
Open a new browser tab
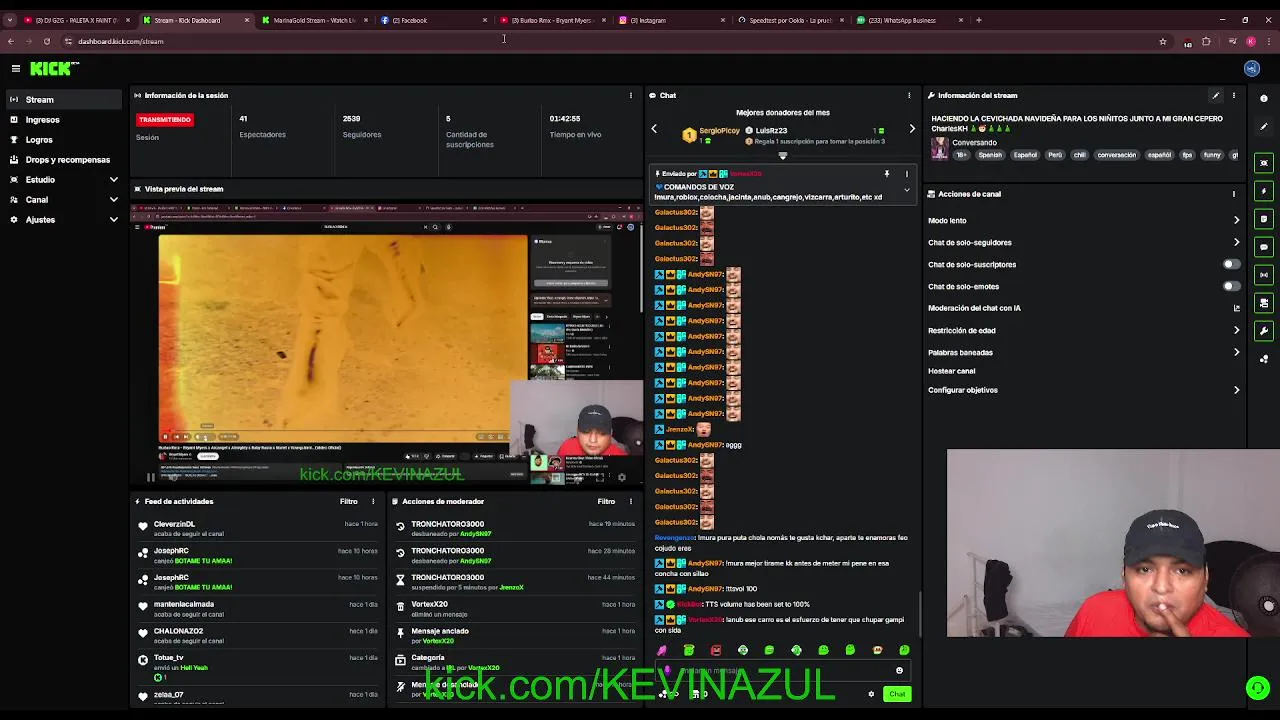coord(979,20)
